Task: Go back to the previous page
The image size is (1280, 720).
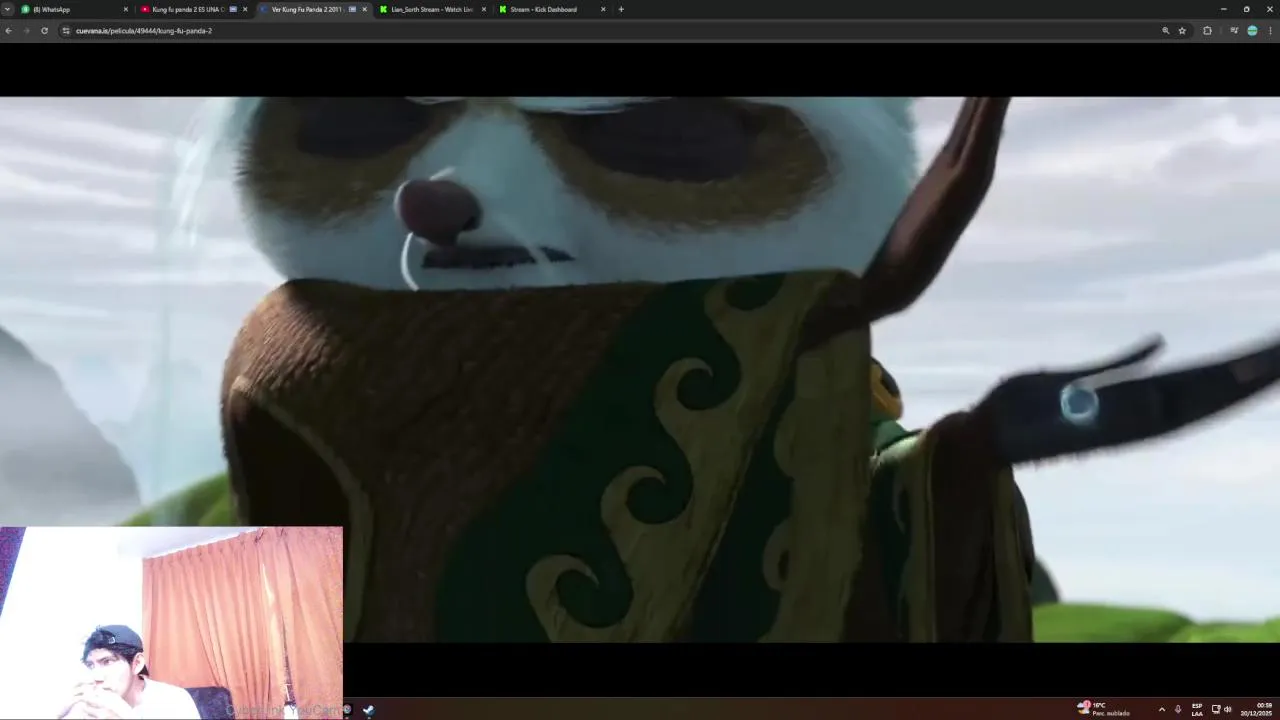Action: click(x=8, y=31)
